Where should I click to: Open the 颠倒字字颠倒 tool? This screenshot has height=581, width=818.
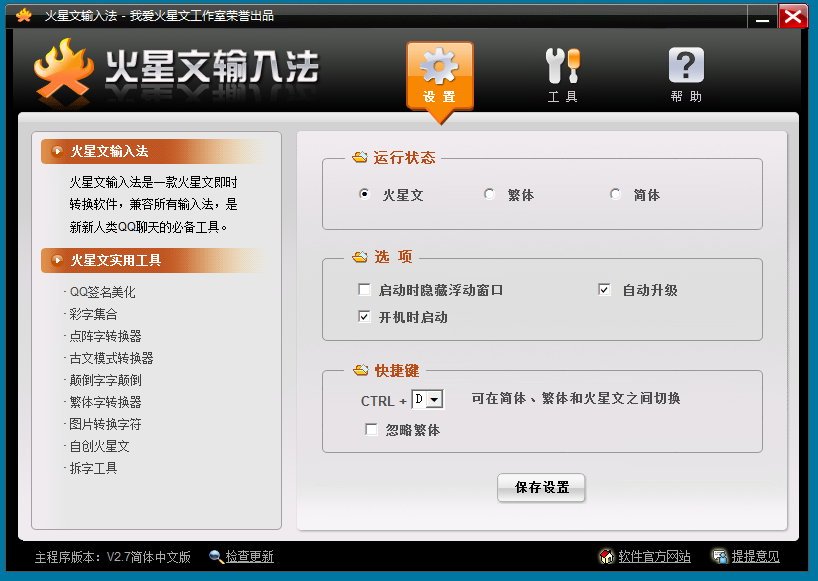tap(105, 380)
